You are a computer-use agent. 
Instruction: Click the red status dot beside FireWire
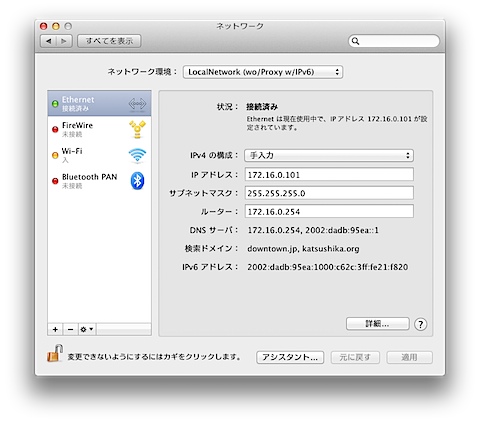(x=55, y=129)
